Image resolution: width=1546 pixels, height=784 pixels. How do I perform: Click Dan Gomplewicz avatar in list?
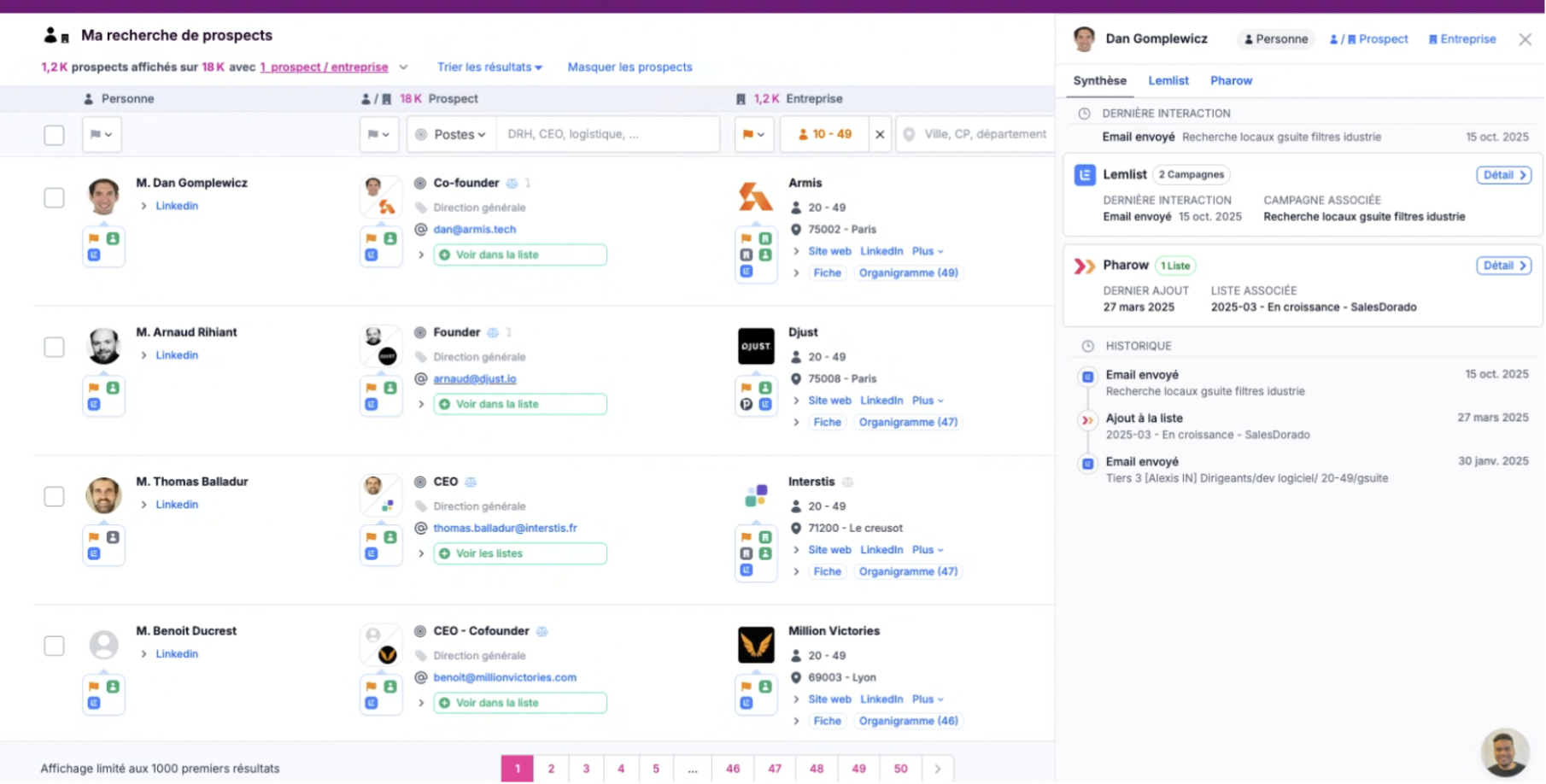coord(103,196)
